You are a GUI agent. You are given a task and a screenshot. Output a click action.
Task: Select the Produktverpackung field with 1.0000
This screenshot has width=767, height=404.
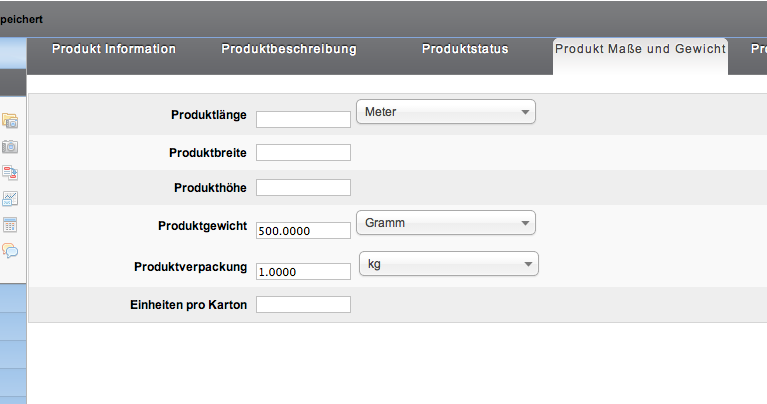[303, 271]
